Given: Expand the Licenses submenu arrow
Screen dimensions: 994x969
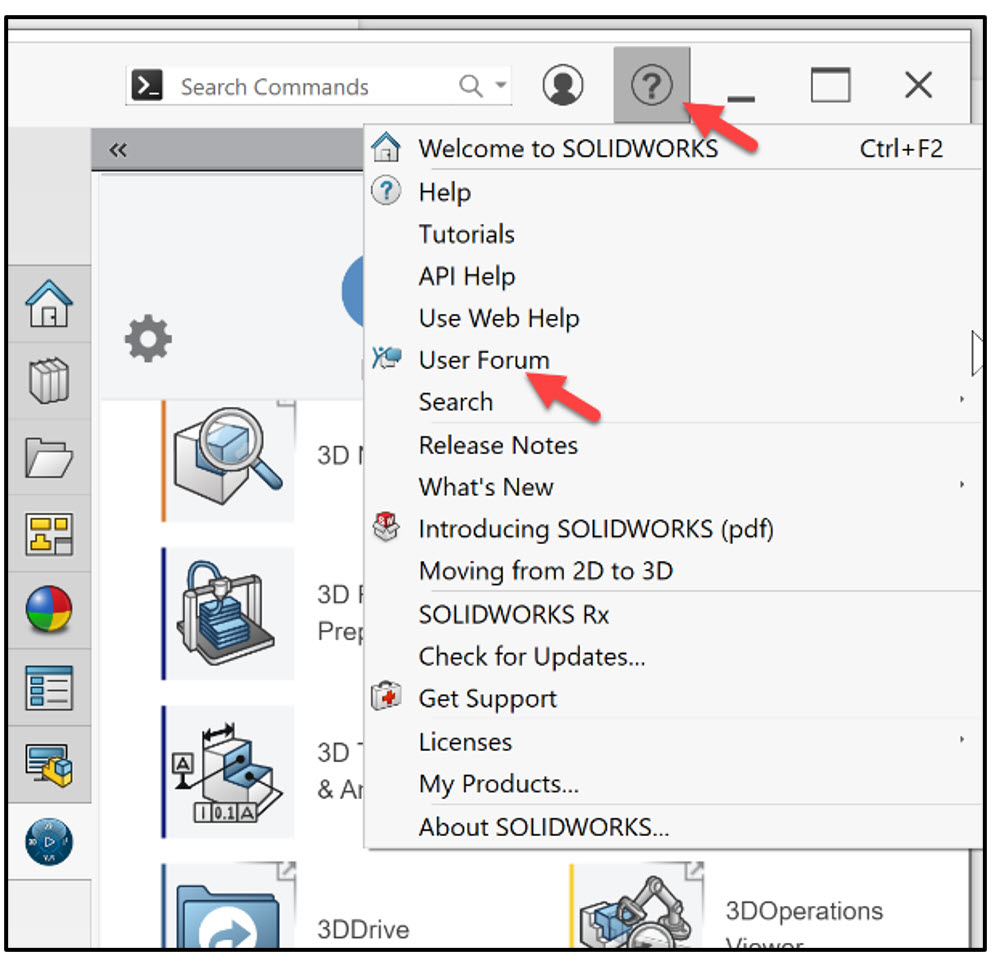Looking at the screenshot, I should point(963,741).
